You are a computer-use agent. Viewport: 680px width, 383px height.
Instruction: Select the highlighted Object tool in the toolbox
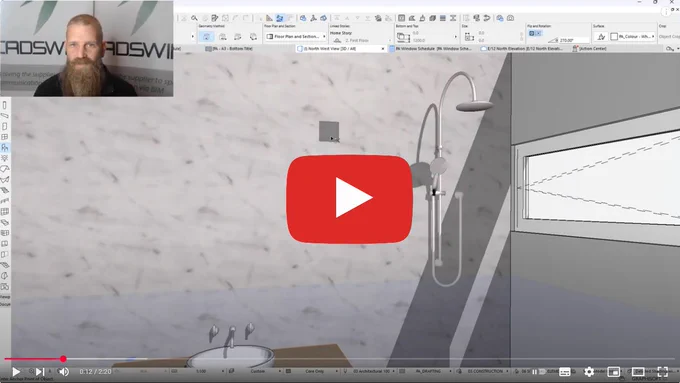(x=4, y=147)
